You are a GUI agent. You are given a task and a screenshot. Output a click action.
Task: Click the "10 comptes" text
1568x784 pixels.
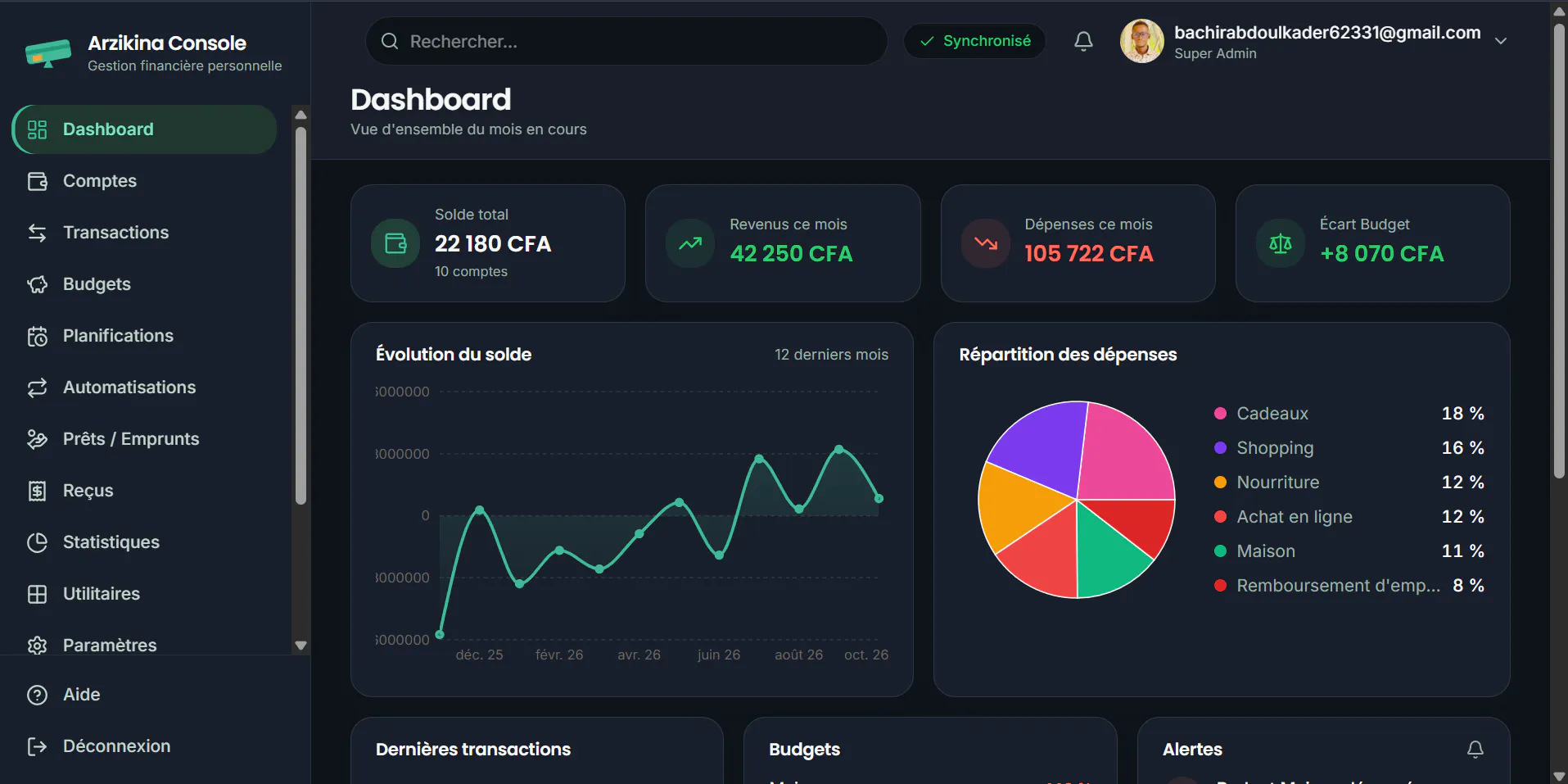pyautogui.click(x=471, y=272)
